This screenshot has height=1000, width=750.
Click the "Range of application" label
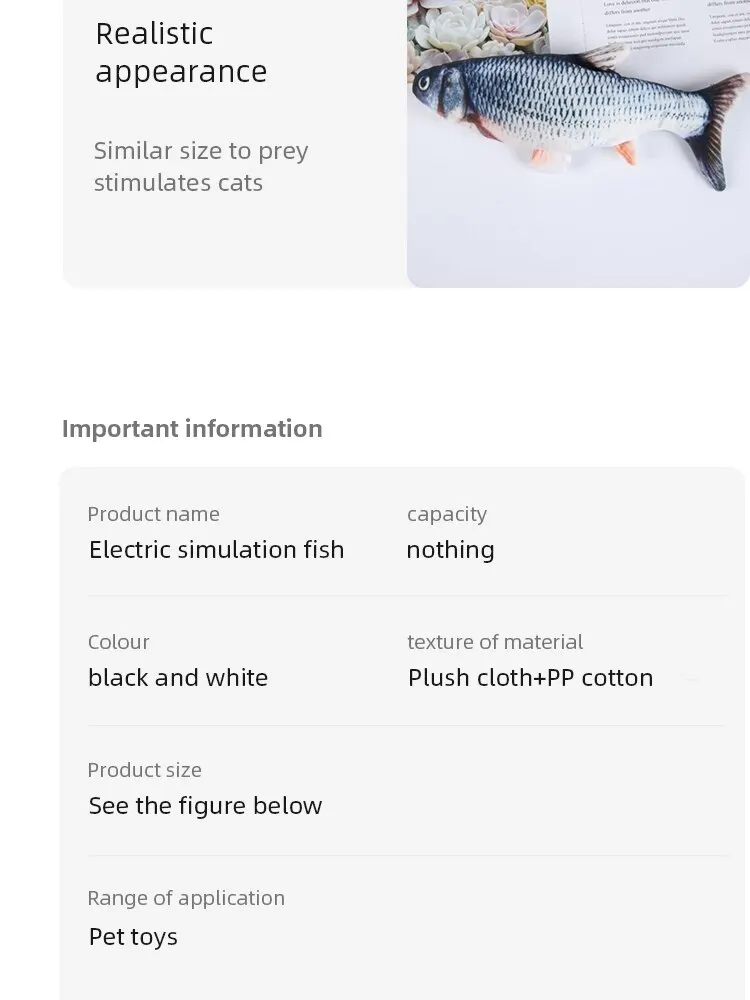[186, 898]
